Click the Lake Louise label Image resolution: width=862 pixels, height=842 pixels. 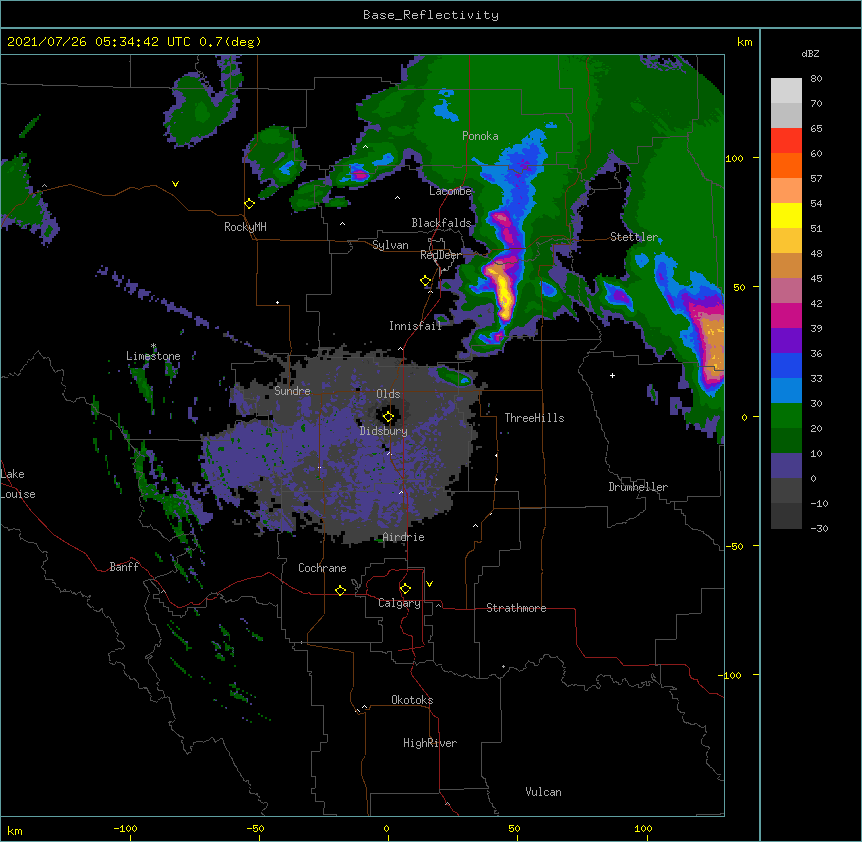pyautogui.click(x=18, y=484)
